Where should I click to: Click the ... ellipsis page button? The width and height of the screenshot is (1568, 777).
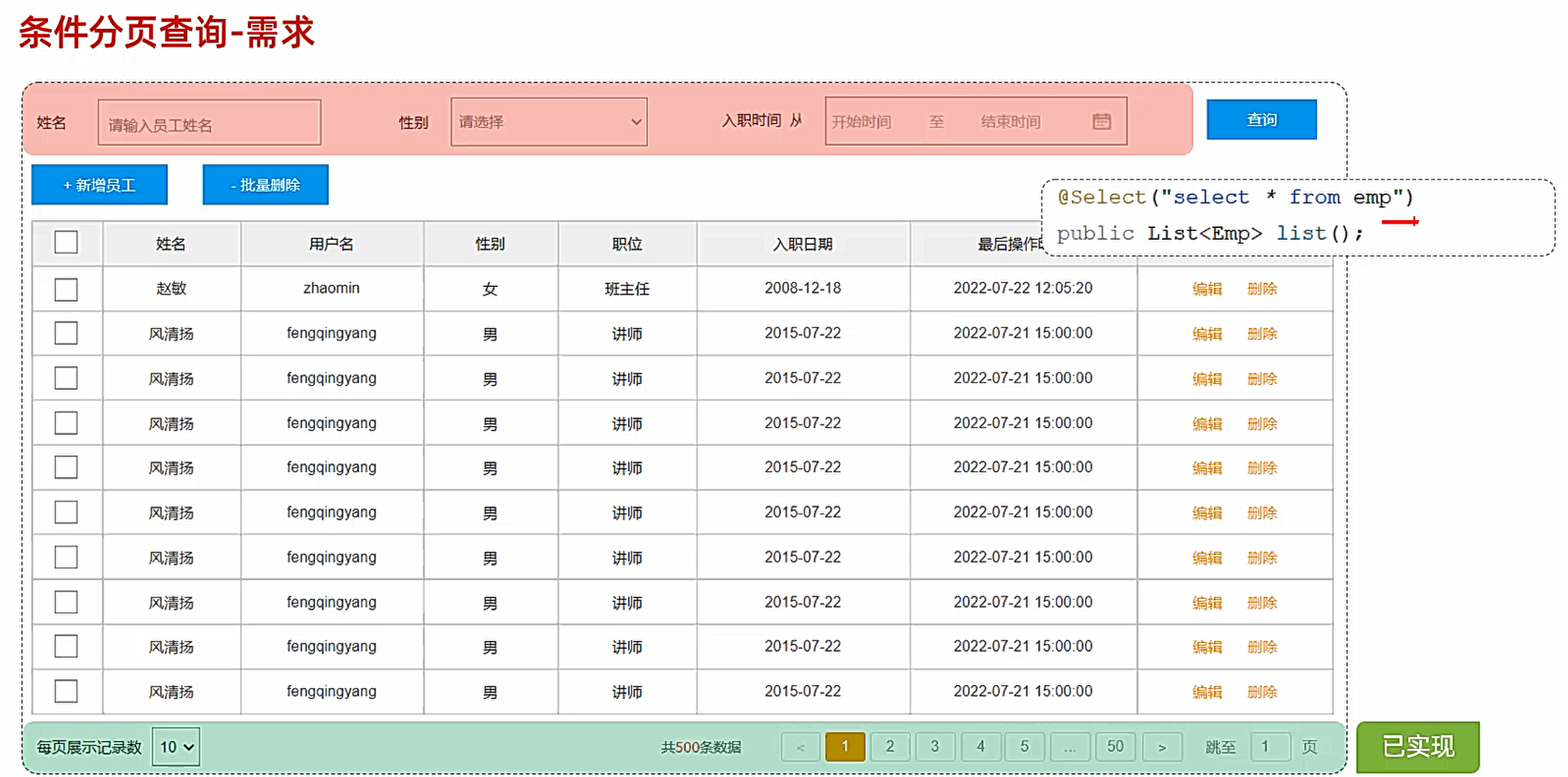[1070, 747]
